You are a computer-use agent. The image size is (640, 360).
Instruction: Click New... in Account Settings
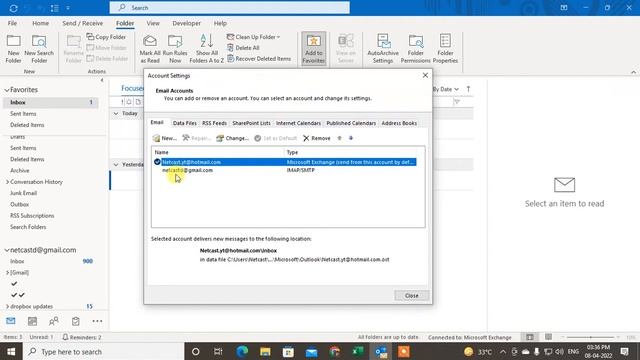pyautogui.click(x=164, y=138)
